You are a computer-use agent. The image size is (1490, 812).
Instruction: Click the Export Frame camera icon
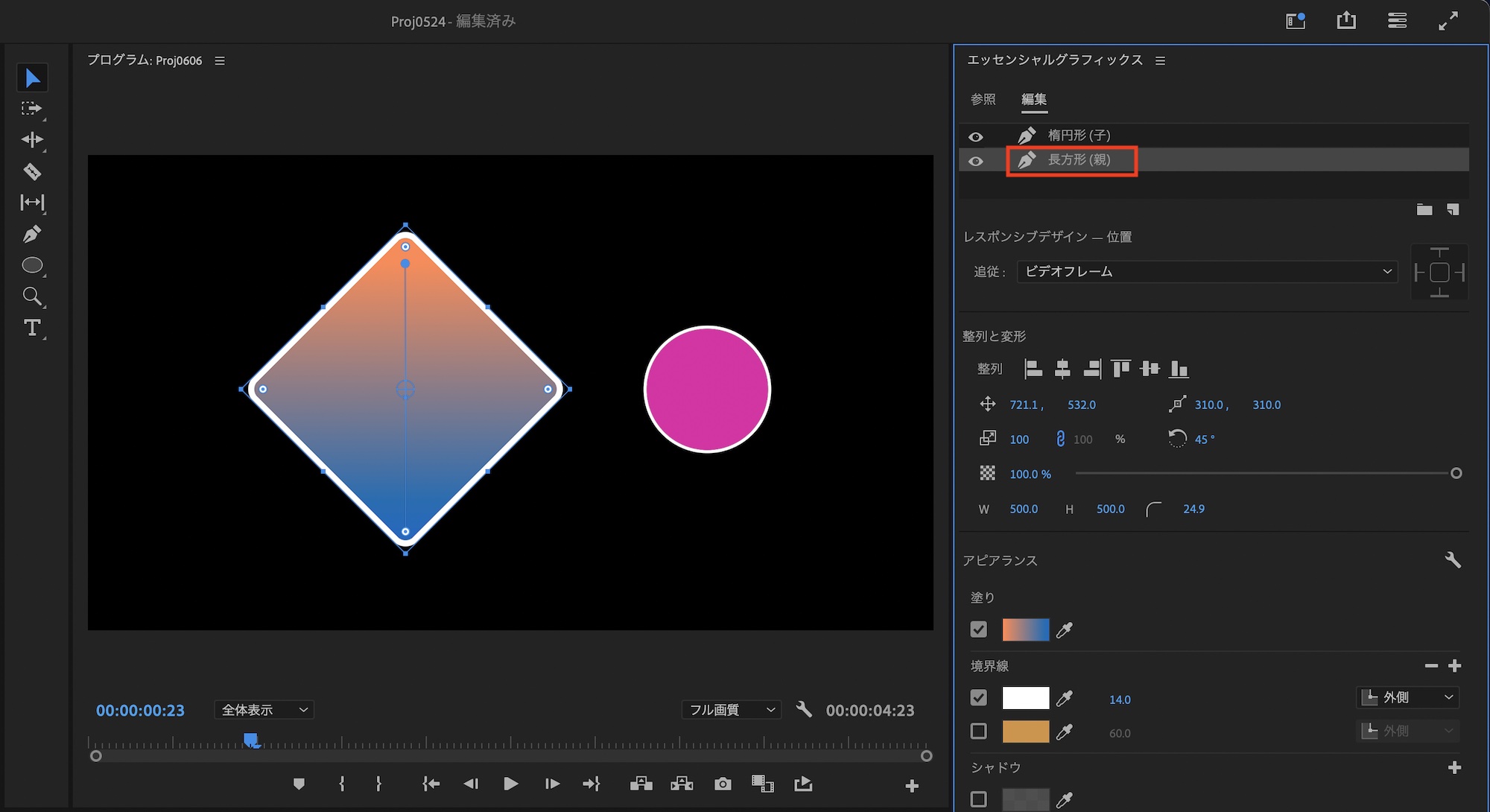[722, 784]
